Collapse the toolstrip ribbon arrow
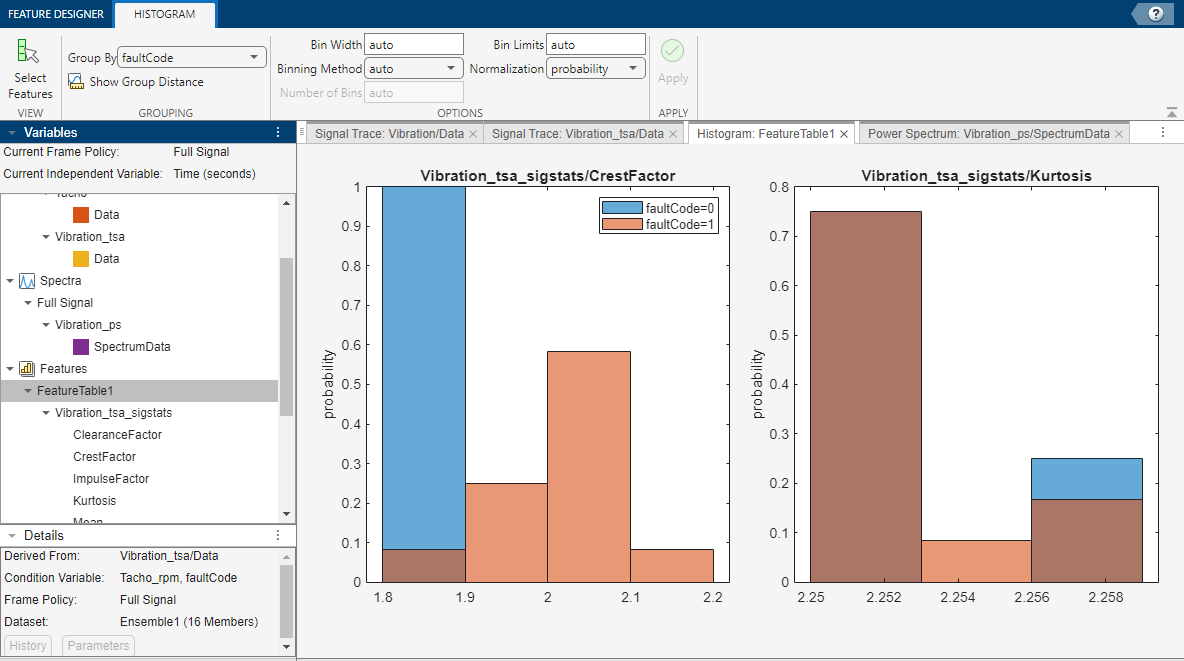This screenshot has height=661, width=1184. pos(1171,113)
